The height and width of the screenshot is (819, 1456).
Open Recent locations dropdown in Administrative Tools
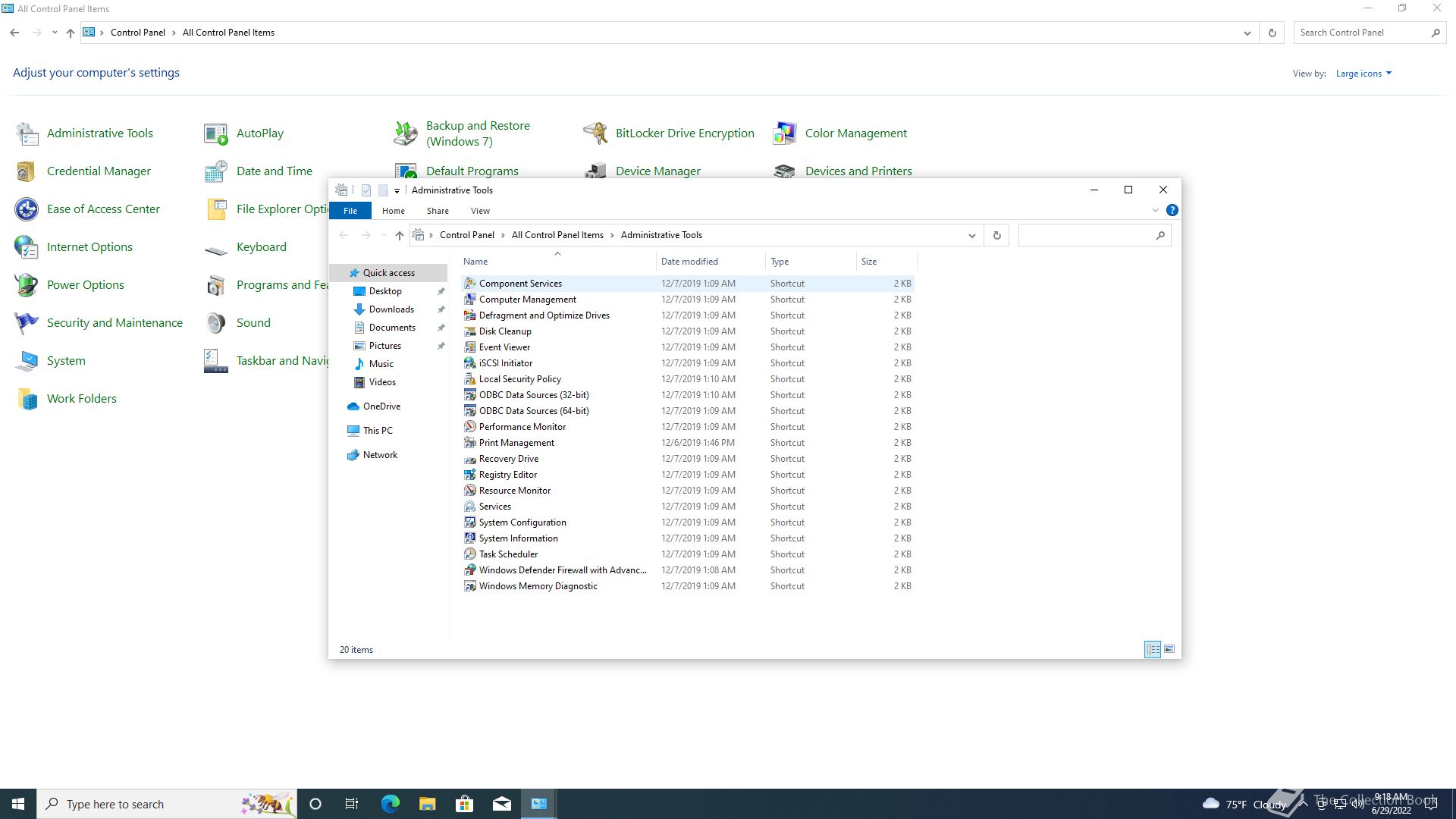384,235
